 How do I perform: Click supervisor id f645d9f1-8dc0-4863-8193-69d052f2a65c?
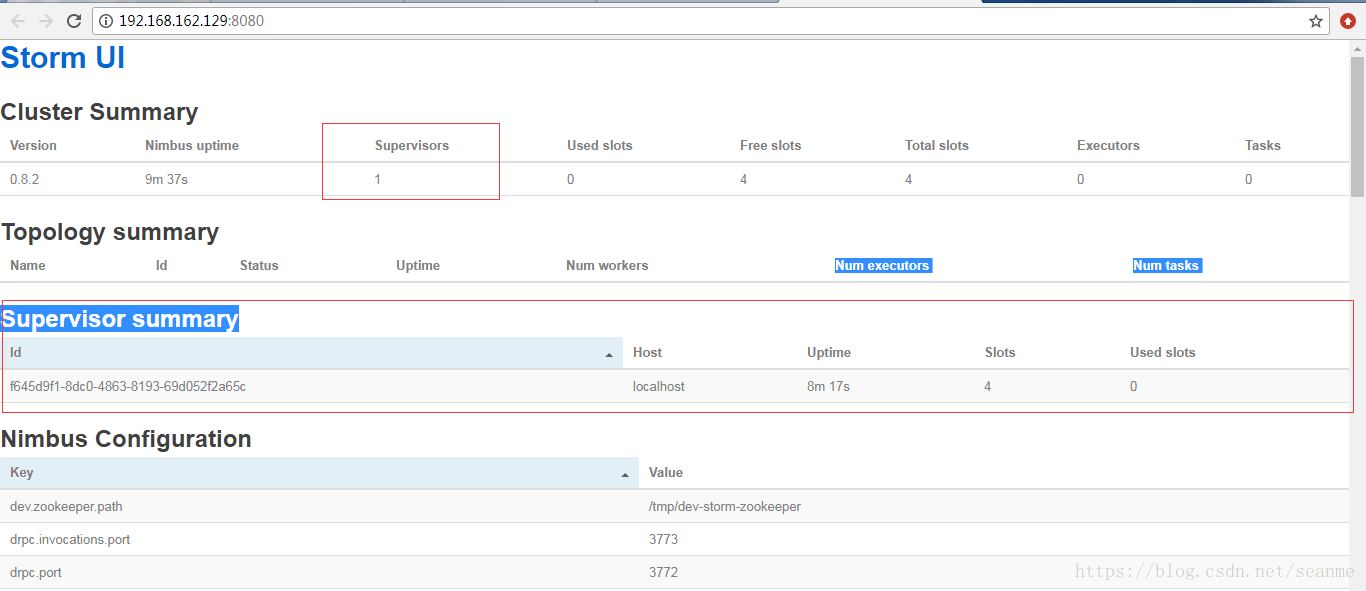pyautogui.click(x=128, y=387)
